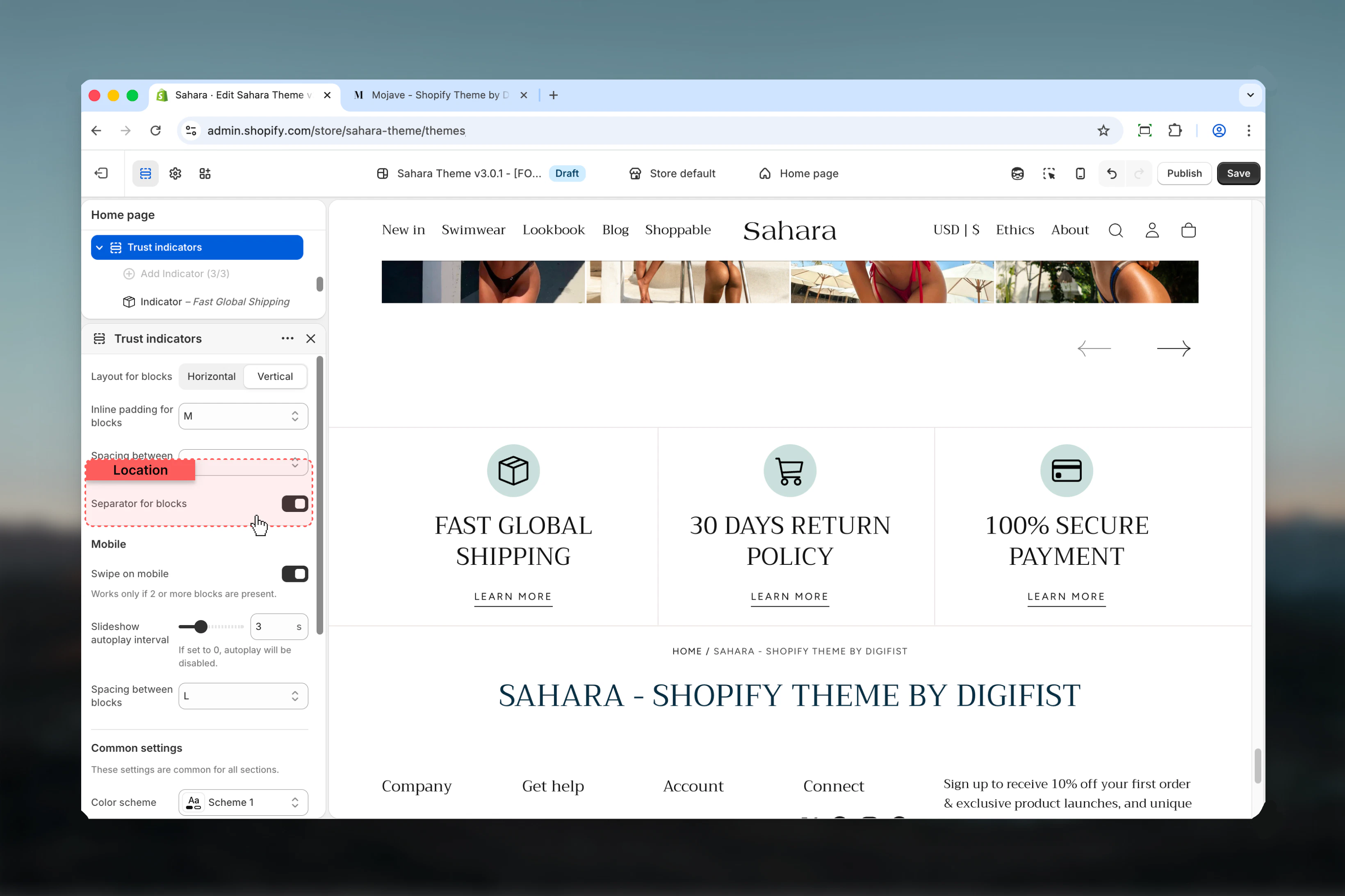This screenshot has width=1345, height=896.
Task: Open a new browser tab
Action: click(553, 95)
